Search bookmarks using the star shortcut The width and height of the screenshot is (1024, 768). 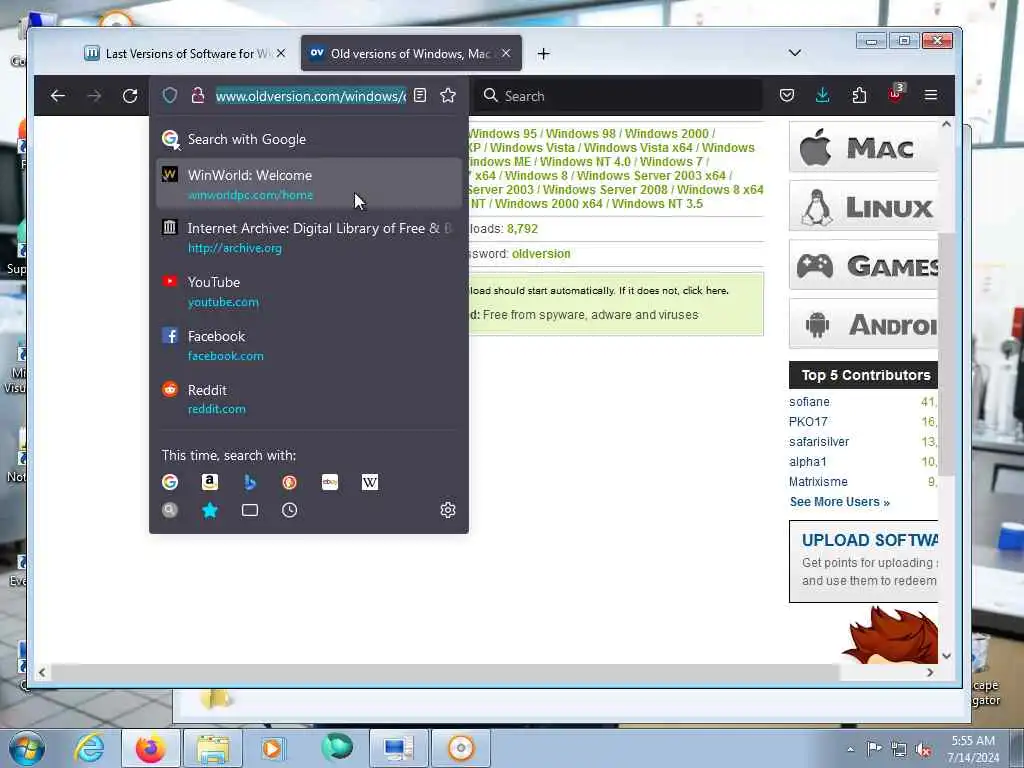point(210,510)
